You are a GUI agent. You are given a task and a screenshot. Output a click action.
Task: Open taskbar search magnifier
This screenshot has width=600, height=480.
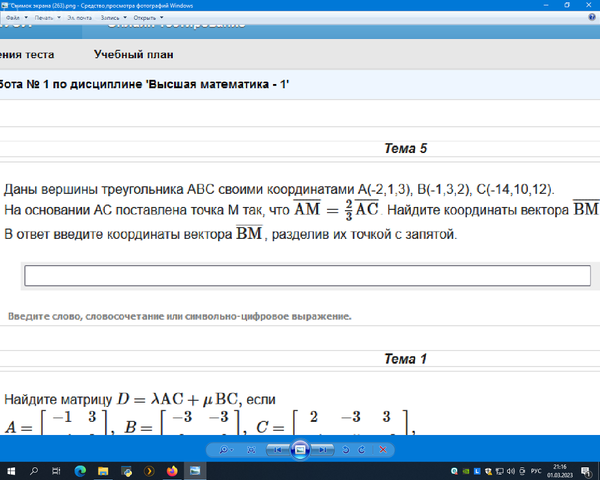31,470
